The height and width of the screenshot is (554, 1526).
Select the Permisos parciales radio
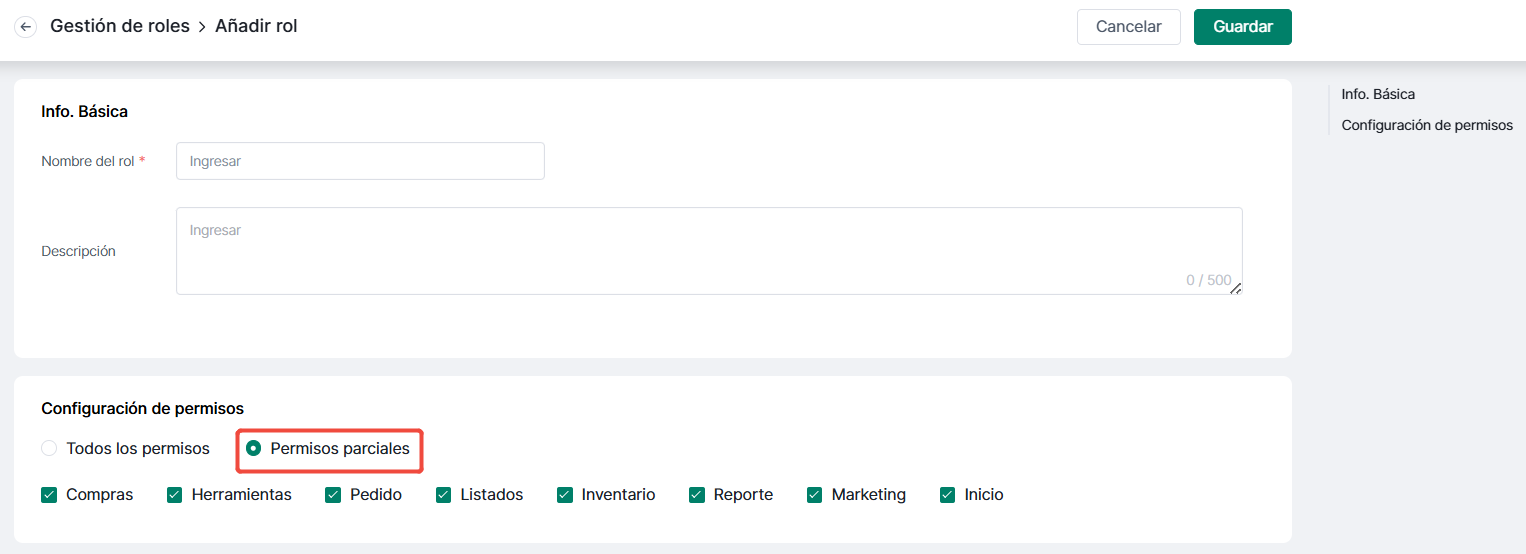click(x=254, y=448)
